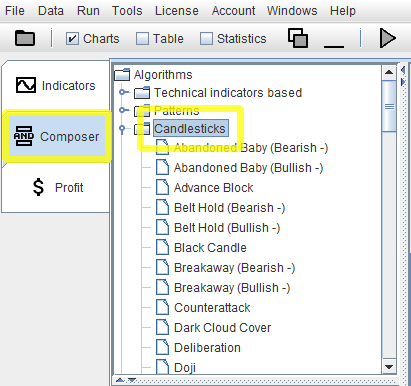Viewport: 411px width, 386px height.
Task: Click Breakaway (Bullish -) document icon
Action: click(163, 287)
